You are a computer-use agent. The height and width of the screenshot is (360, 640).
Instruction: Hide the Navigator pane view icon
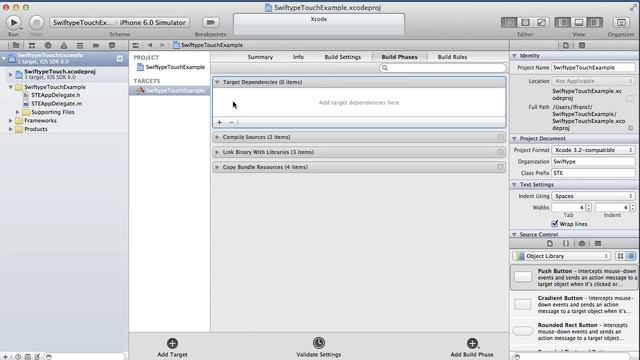coord(563,22)
